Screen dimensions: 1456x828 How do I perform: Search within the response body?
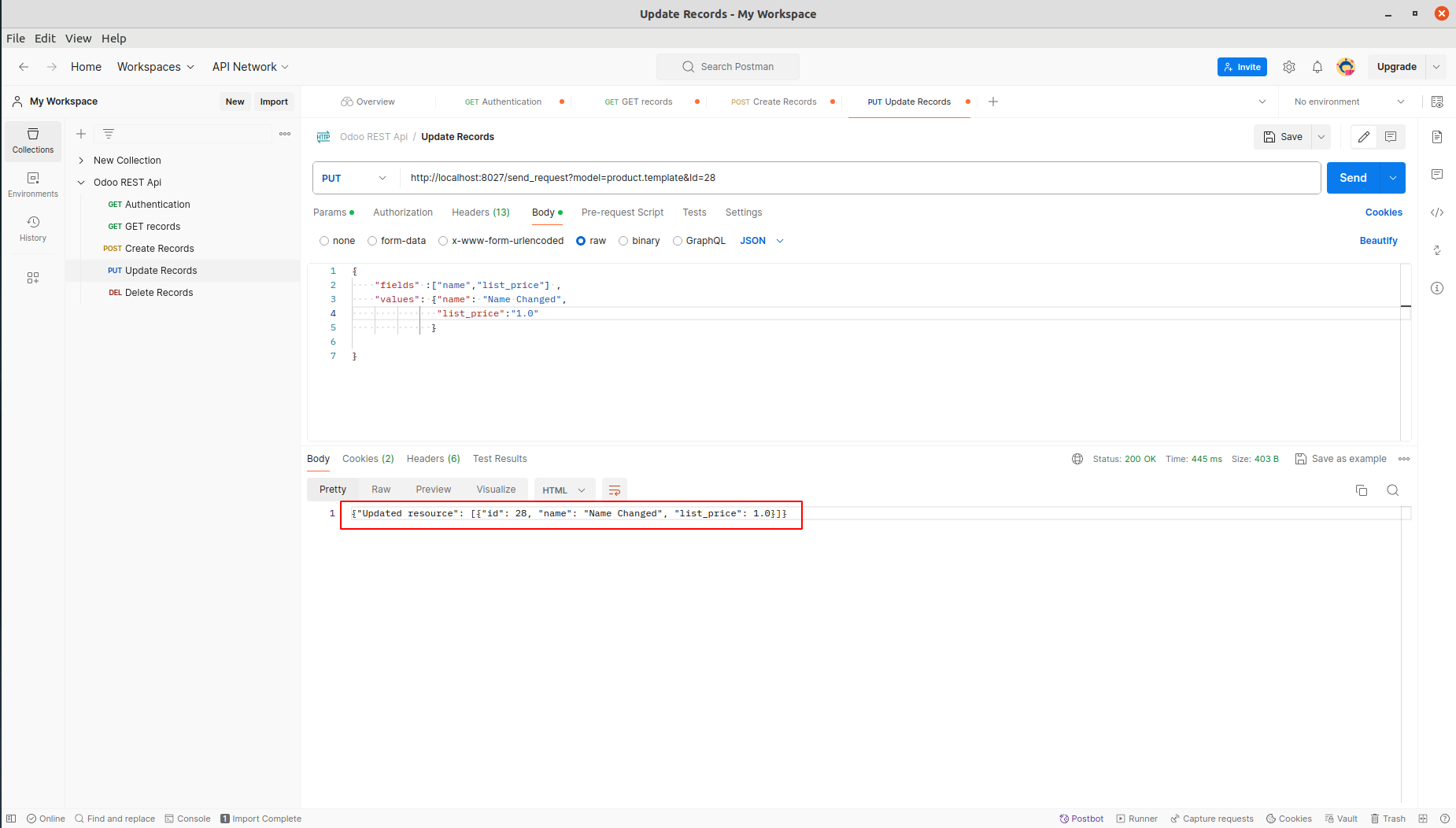pos(1393,490)
